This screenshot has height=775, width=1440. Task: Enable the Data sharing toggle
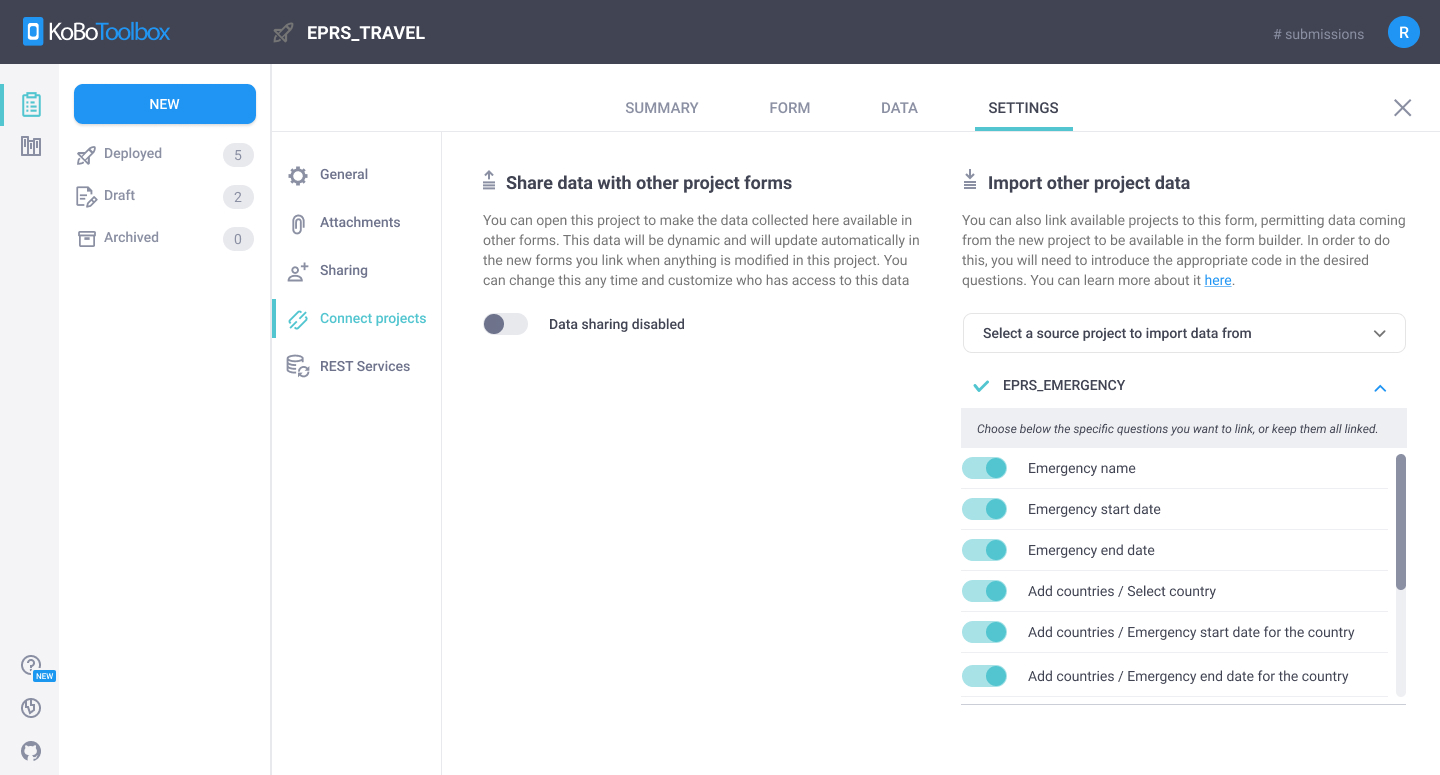(505, 324)
